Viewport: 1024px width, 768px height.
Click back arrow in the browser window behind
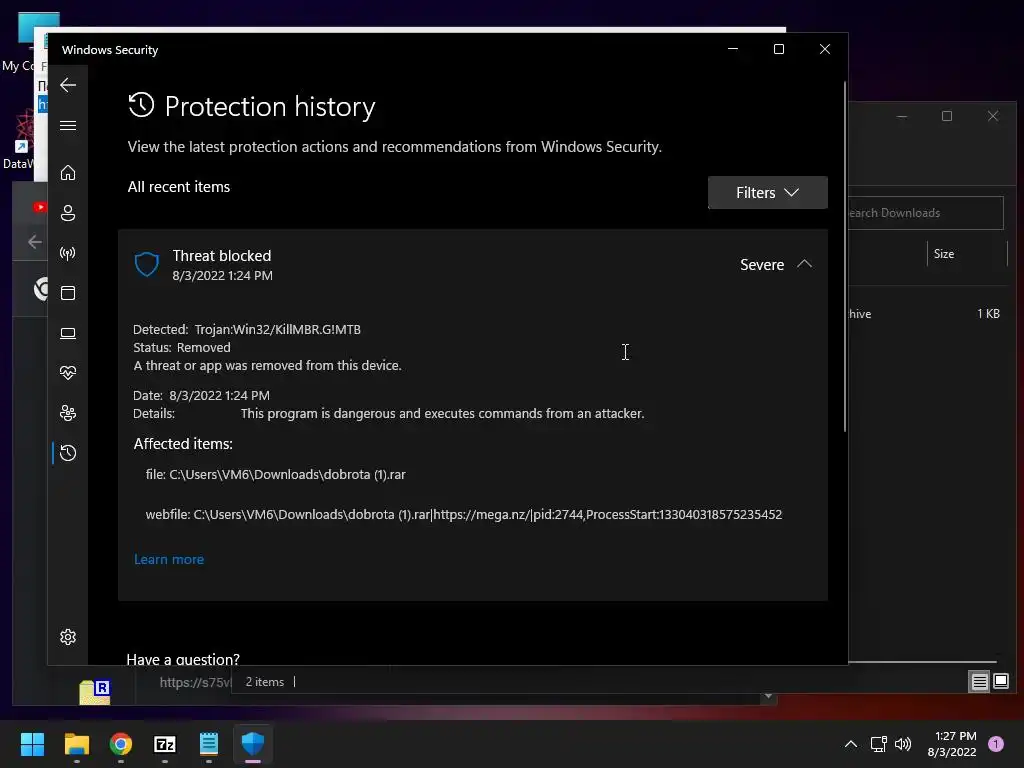pyautogui.click(x=35, y=242)
